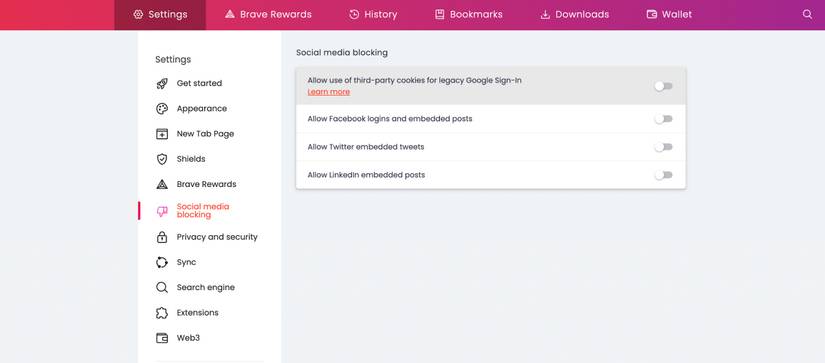This screenshot has width=825, height=363.
Task: Click the Privacy and security lock icon
Action: [162, 237]
